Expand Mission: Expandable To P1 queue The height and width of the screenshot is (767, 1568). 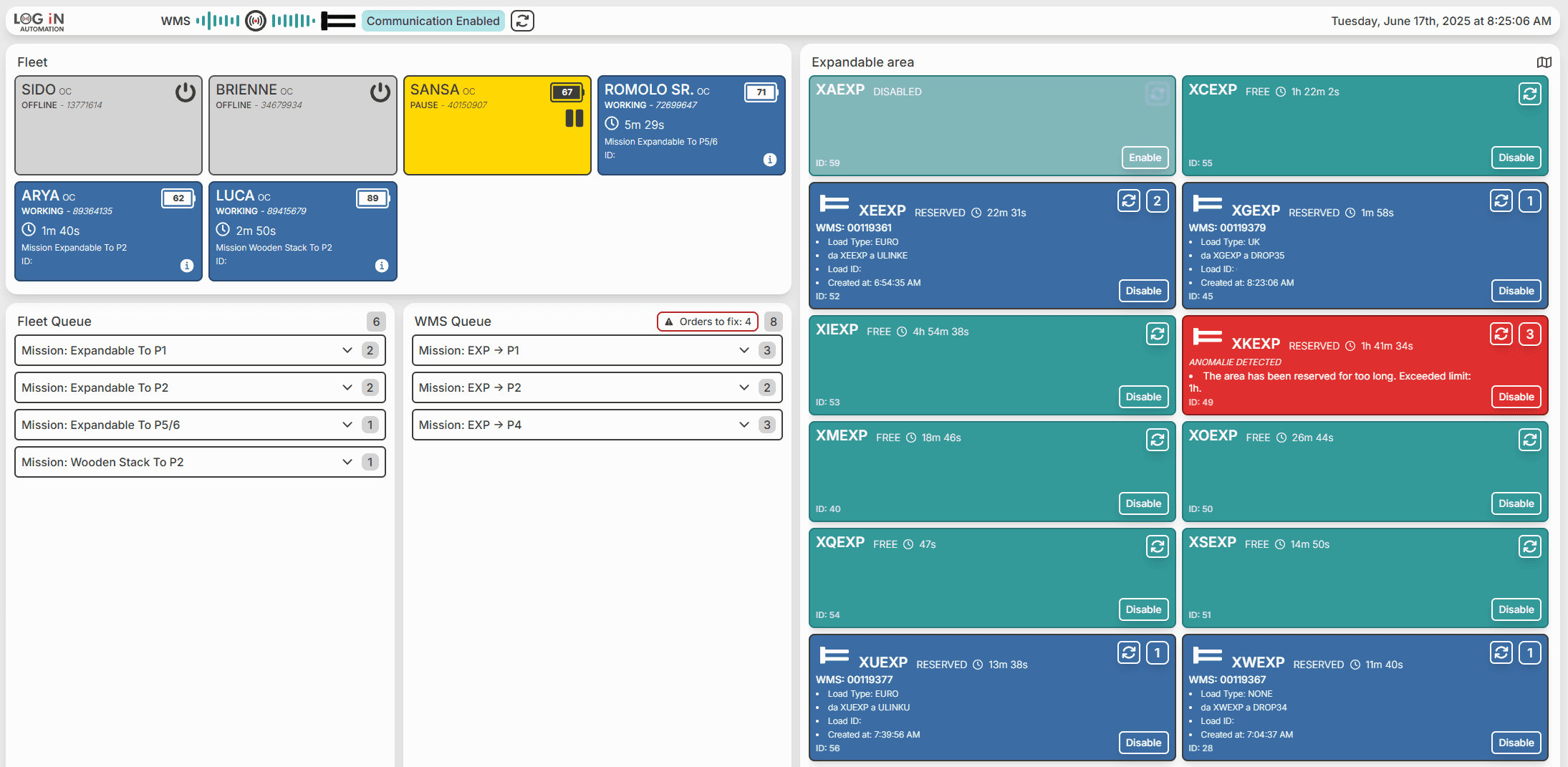200,350
